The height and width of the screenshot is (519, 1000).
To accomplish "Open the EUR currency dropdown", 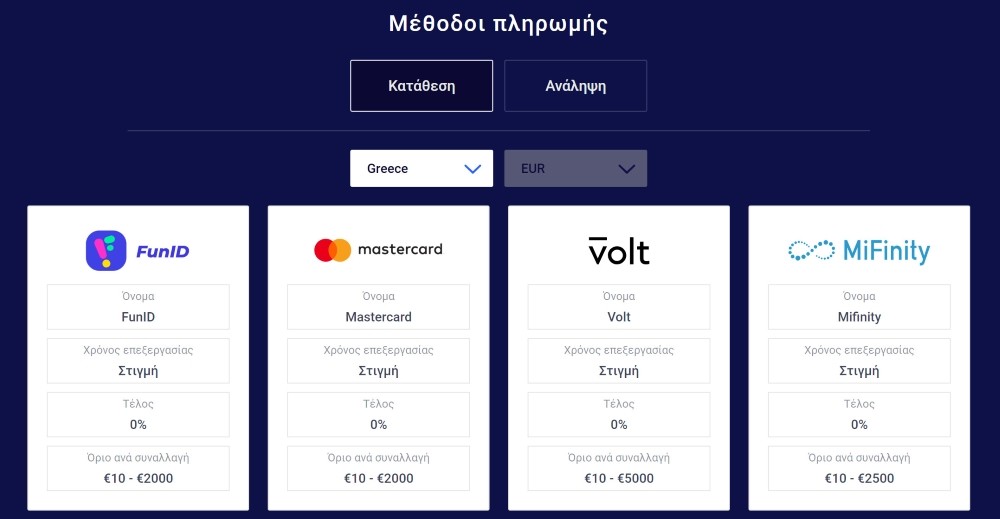I will tap(575, 169).
